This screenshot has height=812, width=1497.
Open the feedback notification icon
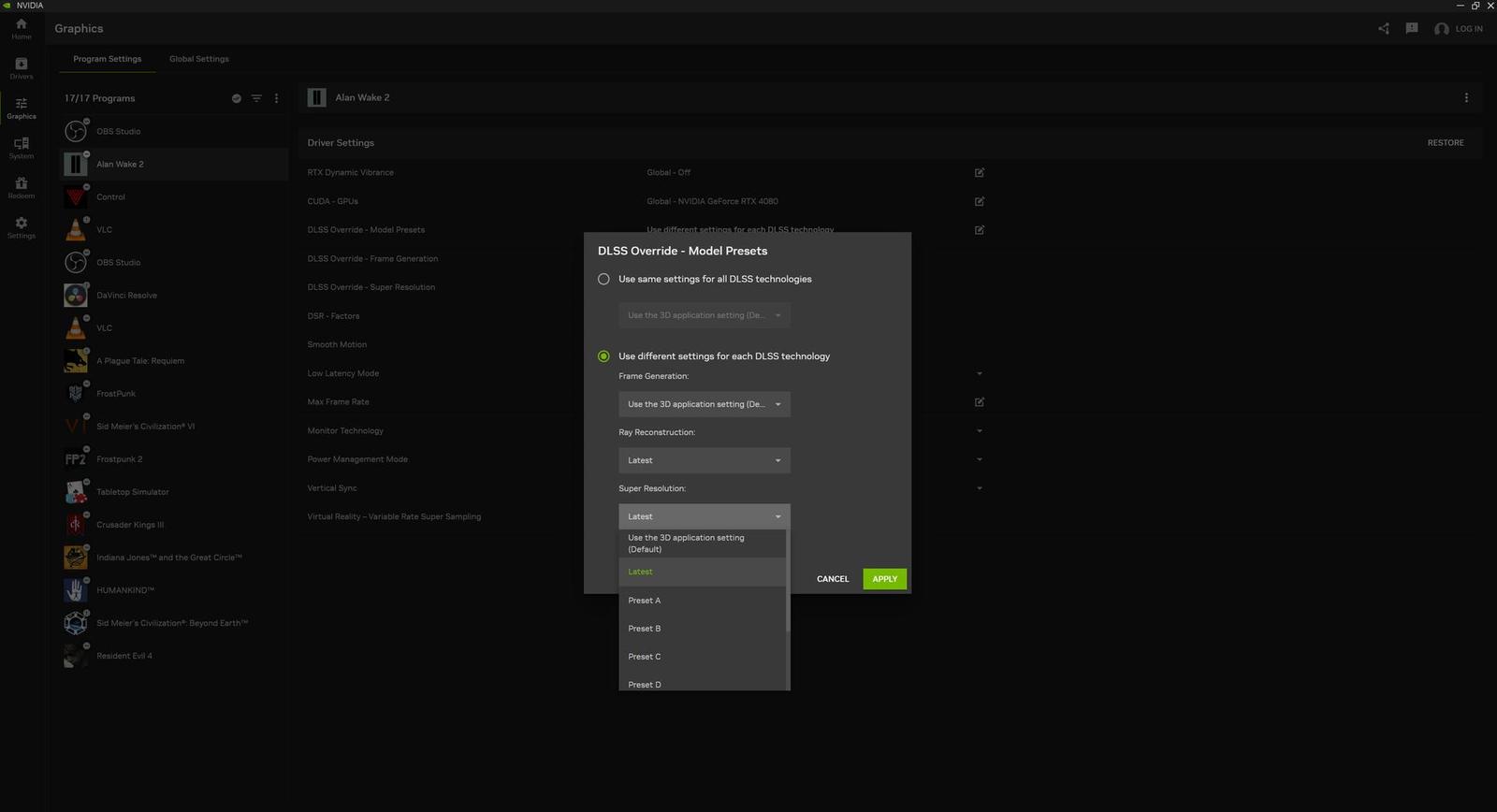(1412, 29)
